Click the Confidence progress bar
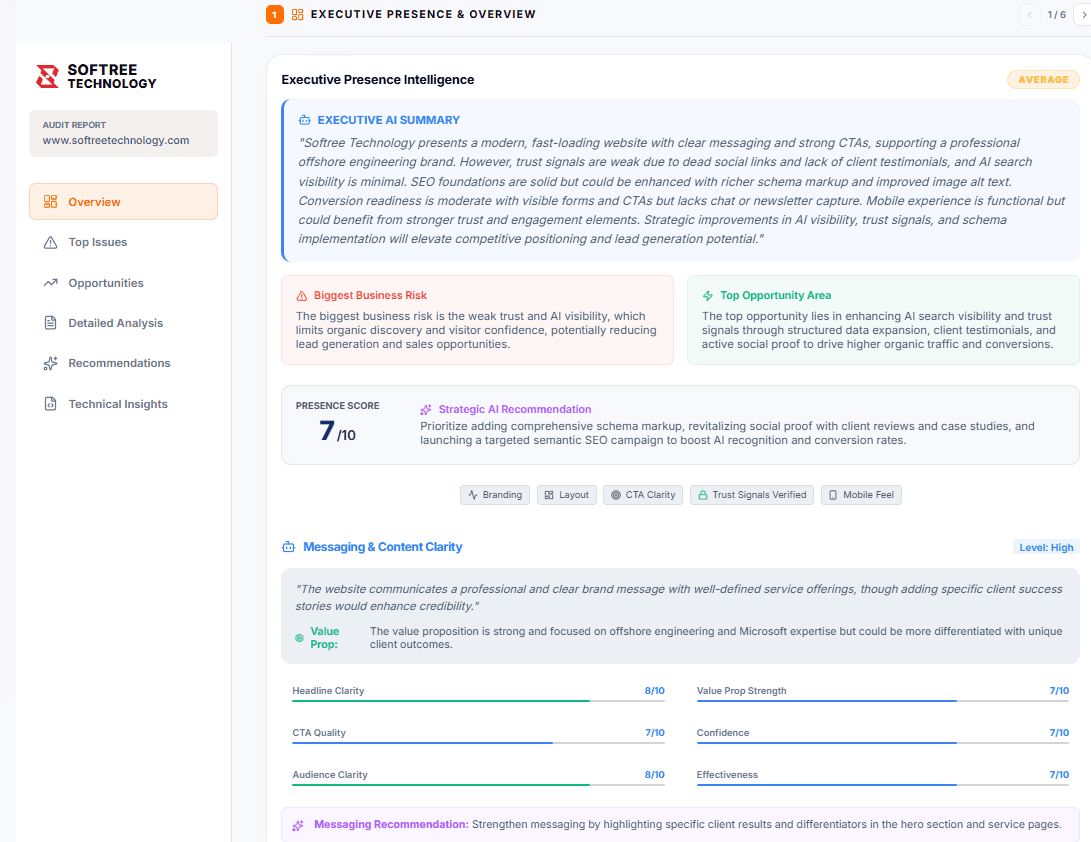Screen dimensions: 1091x842 click(x=883, y=742)
